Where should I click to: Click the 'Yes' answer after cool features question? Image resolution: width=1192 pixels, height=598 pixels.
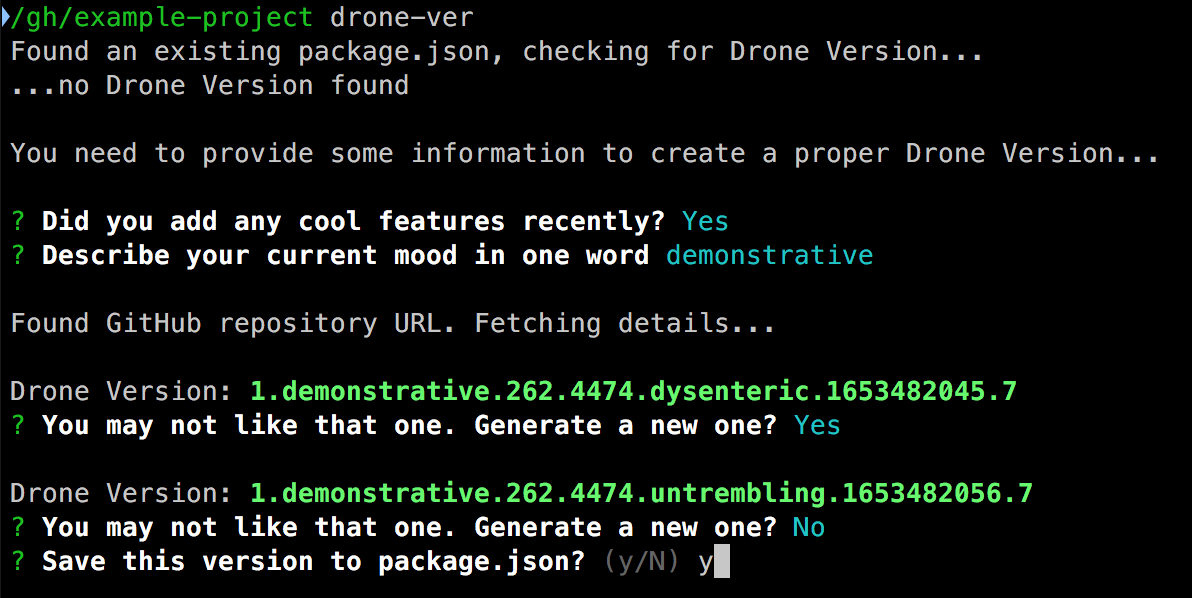(705, 221)
